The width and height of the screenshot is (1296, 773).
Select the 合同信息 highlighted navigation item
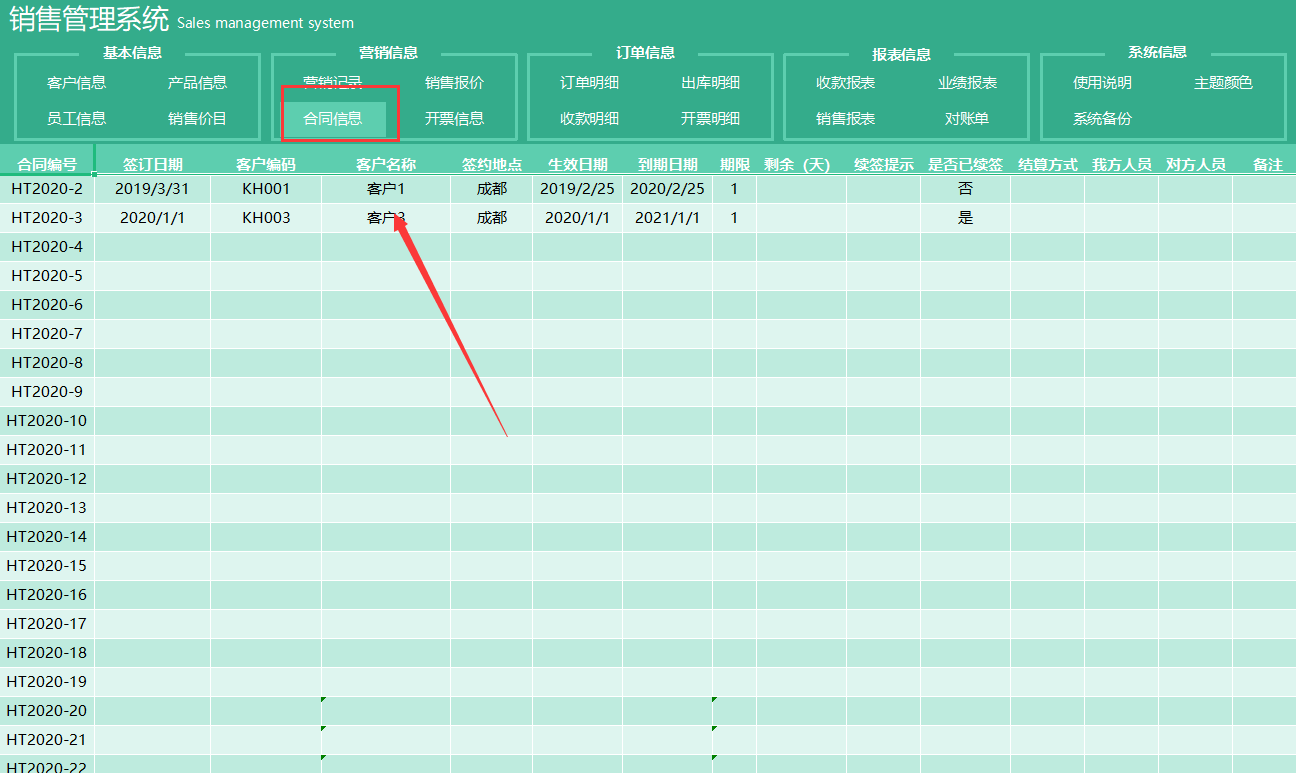(340, 117)
